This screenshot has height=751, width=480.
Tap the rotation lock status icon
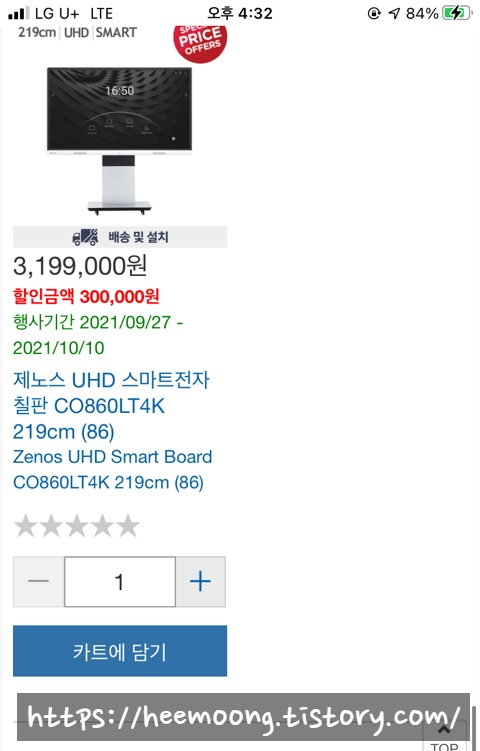coord(374,13)
